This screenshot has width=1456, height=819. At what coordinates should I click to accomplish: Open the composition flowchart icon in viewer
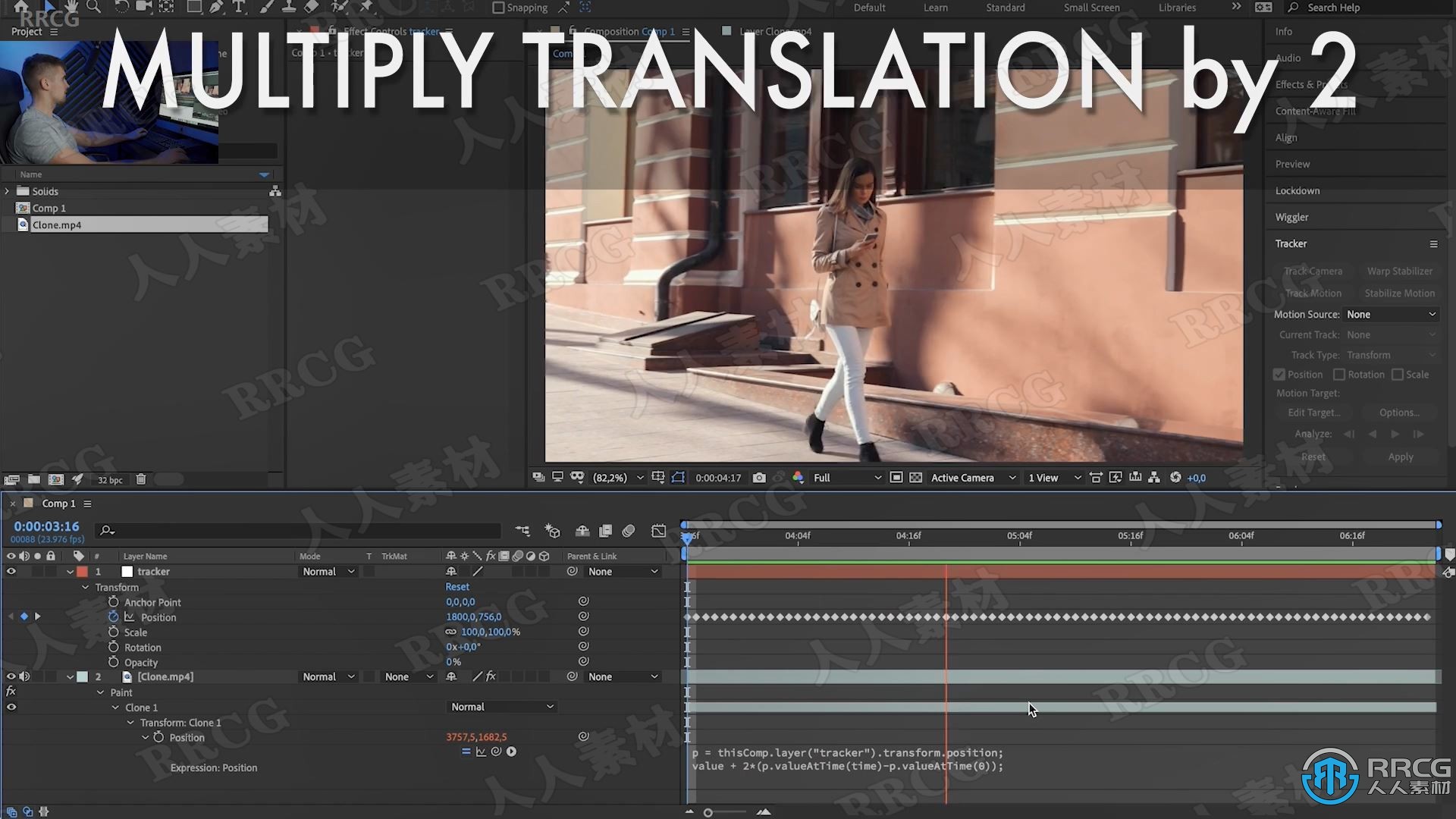(x=1154, y=478)
